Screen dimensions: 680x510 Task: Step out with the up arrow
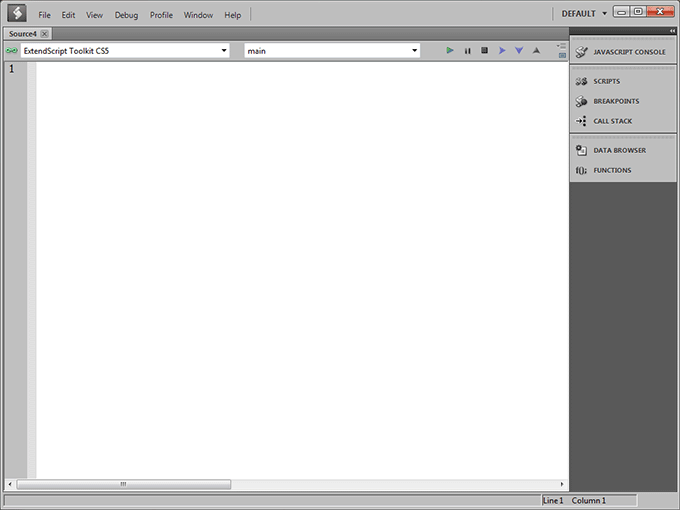coord(536,51)
